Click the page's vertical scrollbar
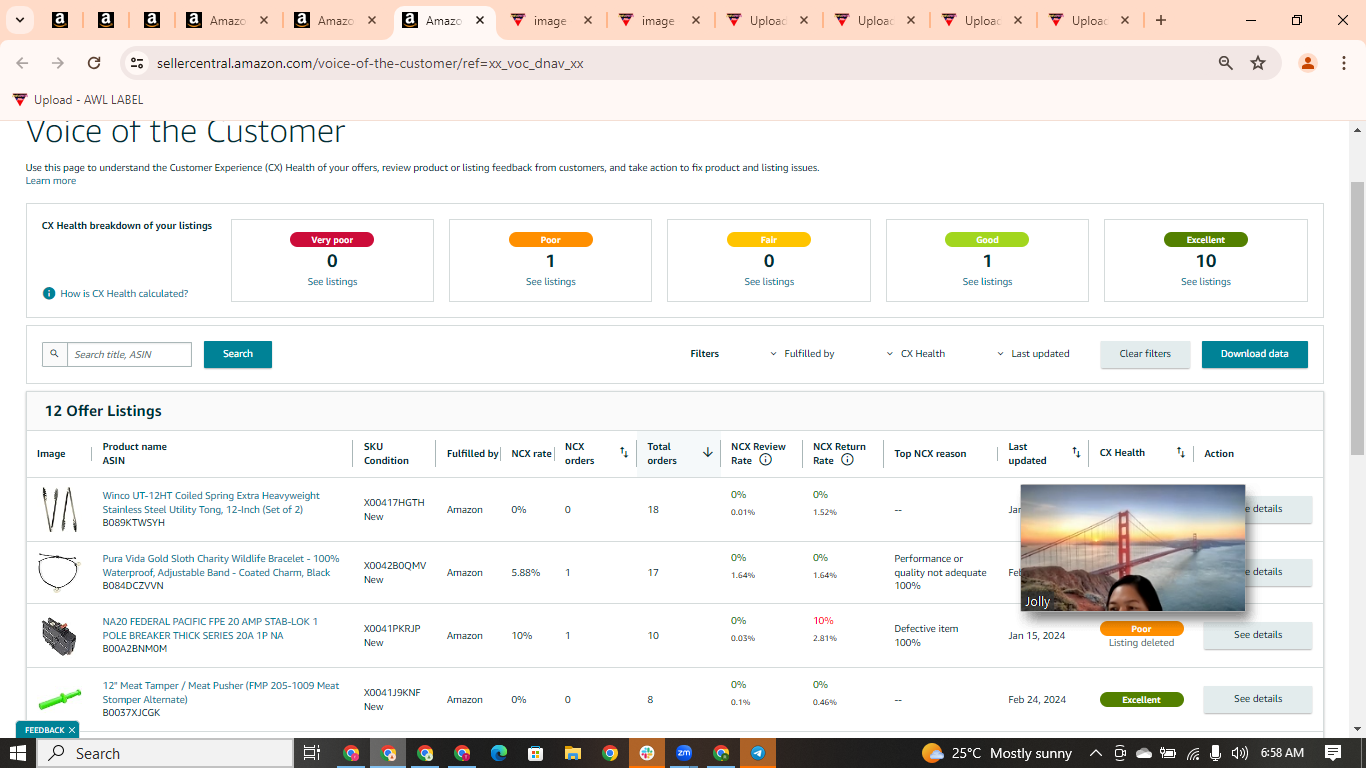Image resolution: width=1366 pixels, height=768 pixels. click(1357, 318)
